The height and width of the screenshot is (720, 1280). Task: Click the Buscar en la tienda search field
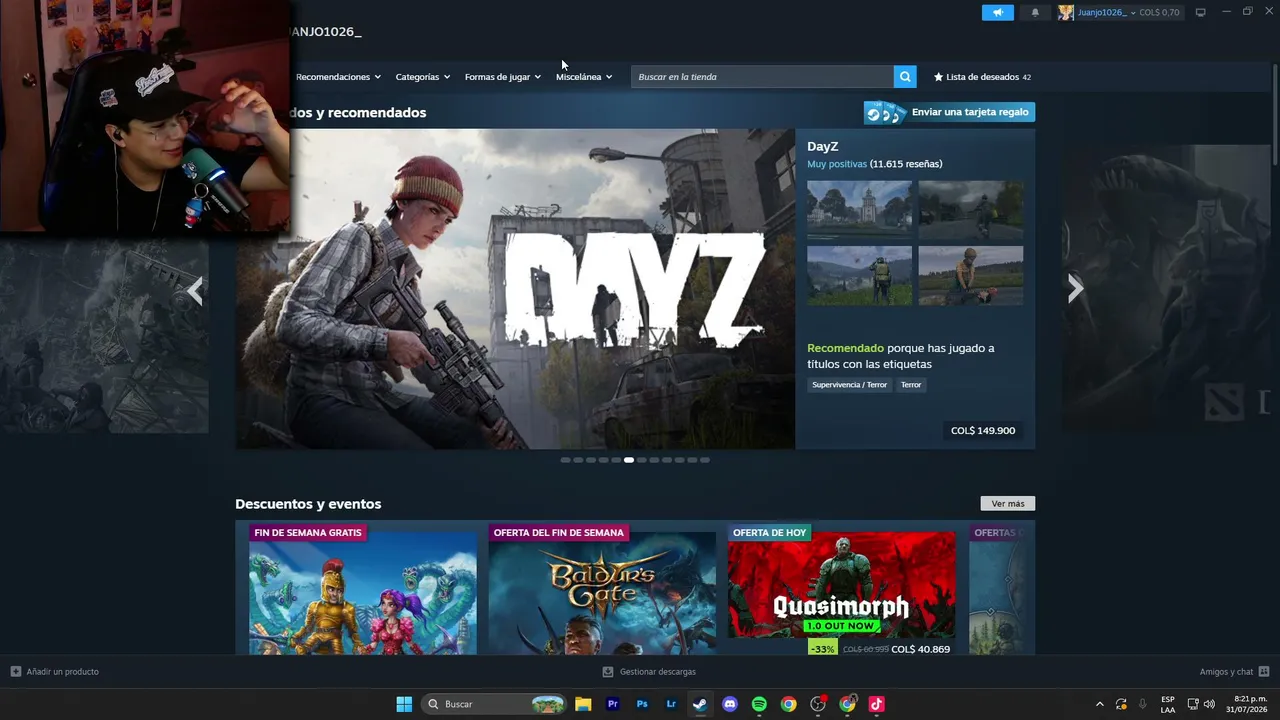pyautogui.click(x=762, y=77)
